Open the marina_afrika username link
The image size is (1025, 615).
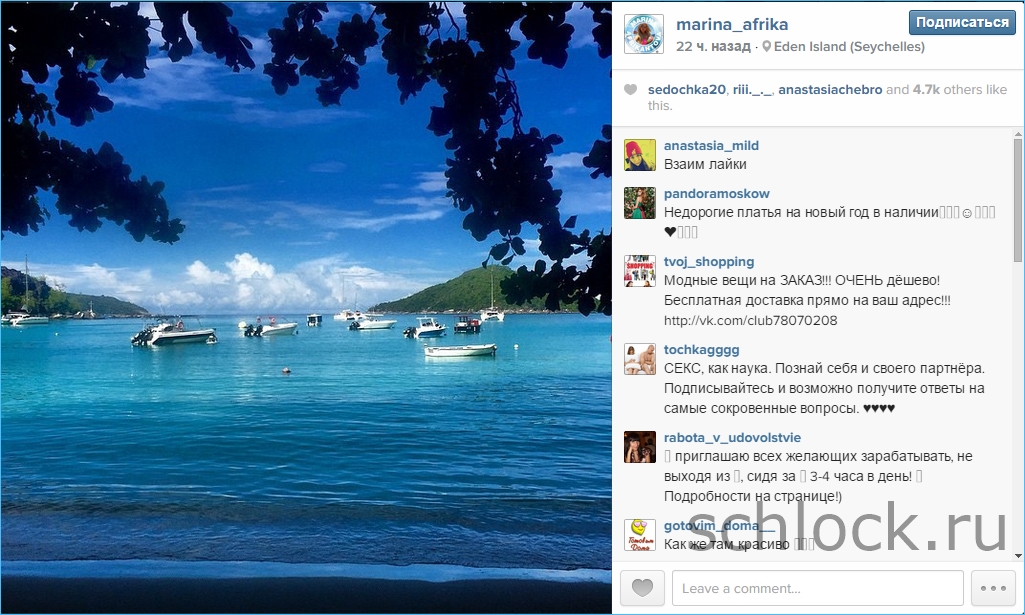pos(731,24)
